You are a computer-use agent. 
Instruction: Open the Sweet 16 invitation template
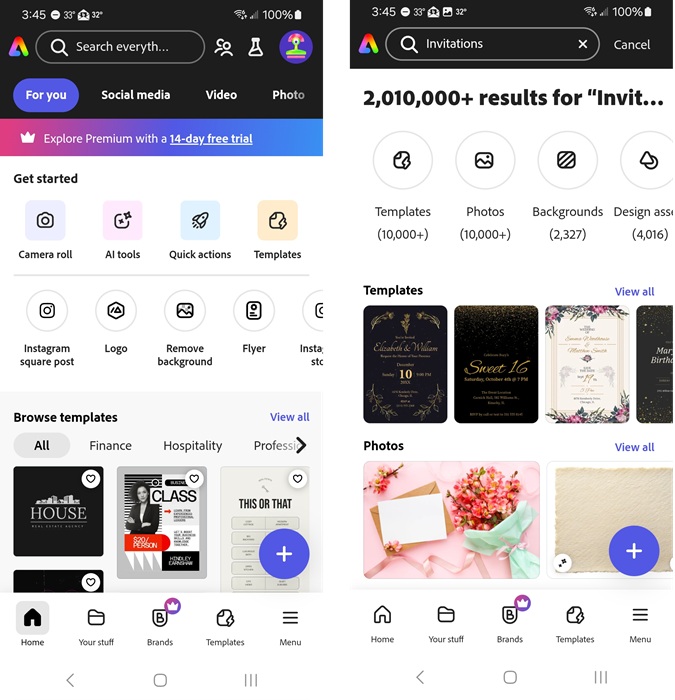(x=496, y=364)
